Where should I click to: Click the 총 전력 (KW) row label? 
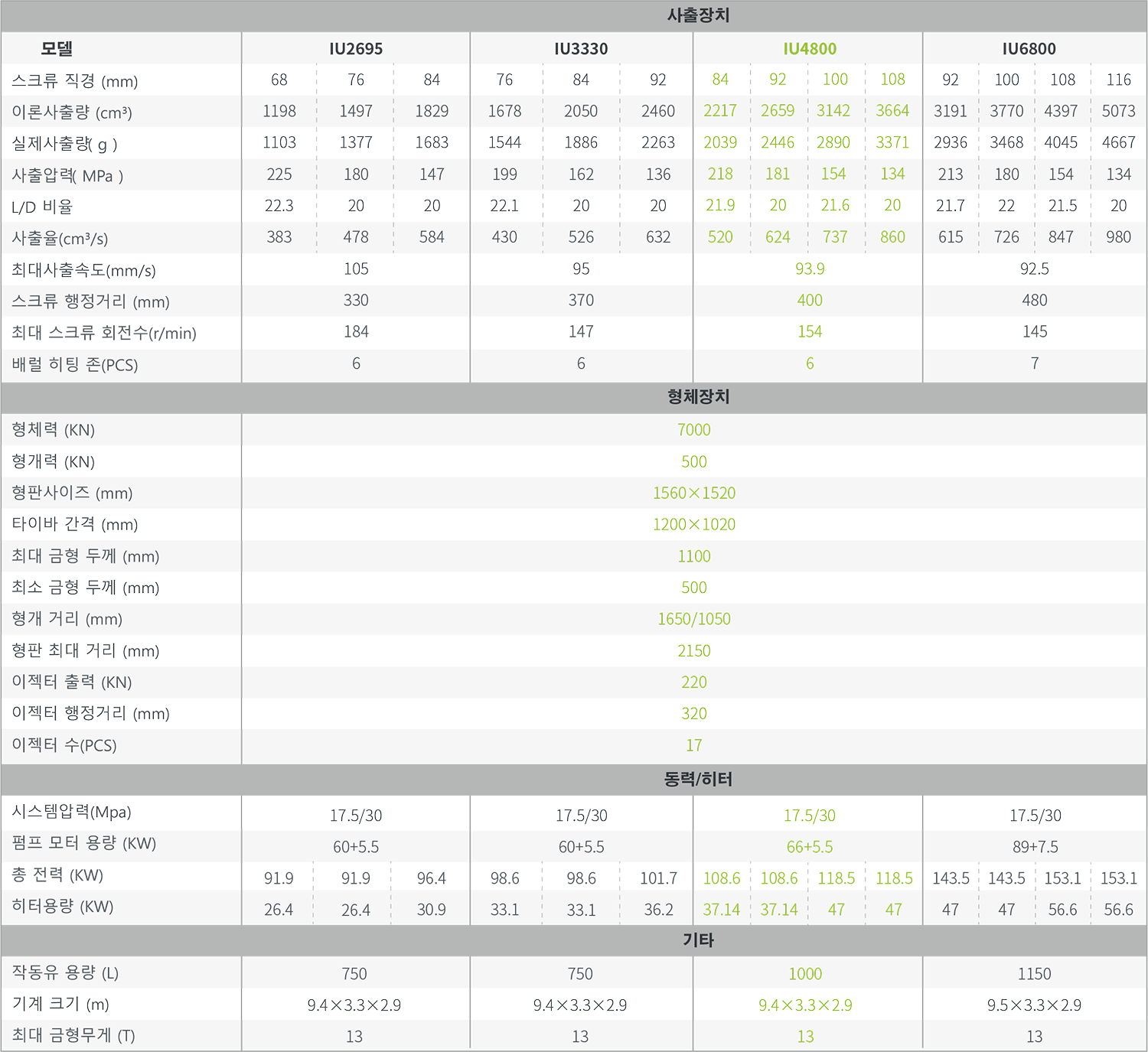click(x=57, y=875)
